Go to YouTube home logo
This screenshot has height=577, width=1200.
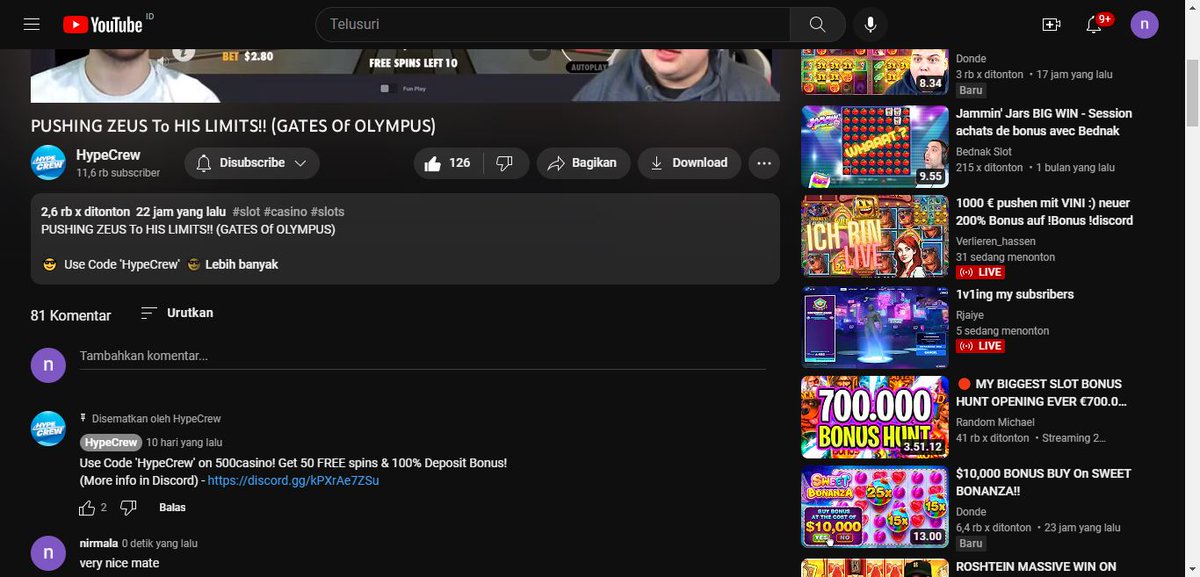click(105, 24)
